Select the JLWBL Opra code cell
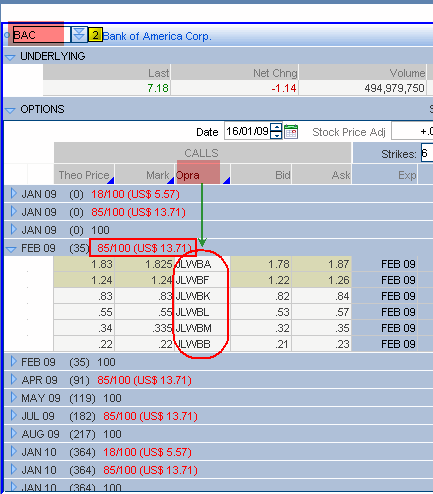The height and width of the screenshot is (494, 433). coord(202,312)
